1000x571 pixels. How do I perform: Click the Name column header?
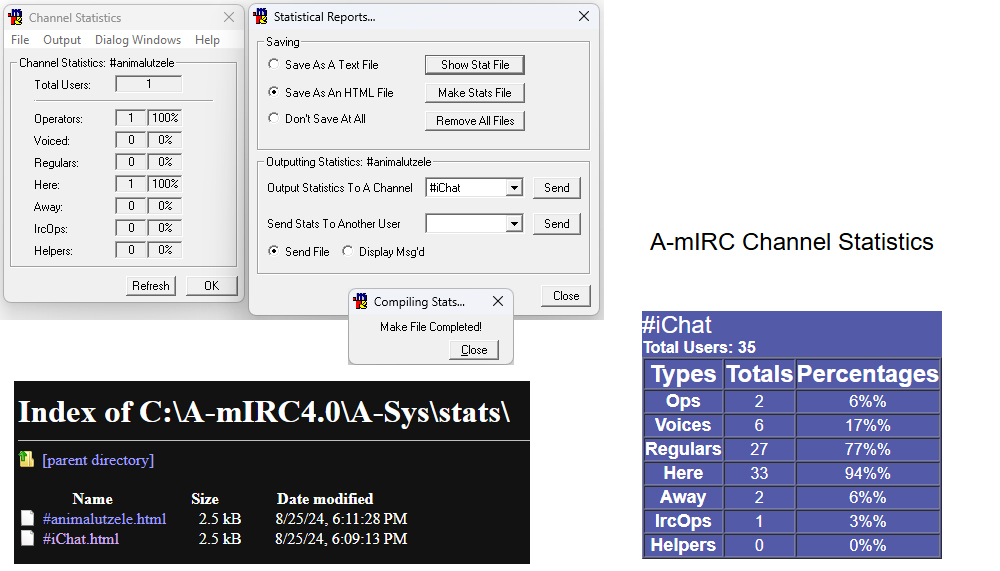point(92,498)
